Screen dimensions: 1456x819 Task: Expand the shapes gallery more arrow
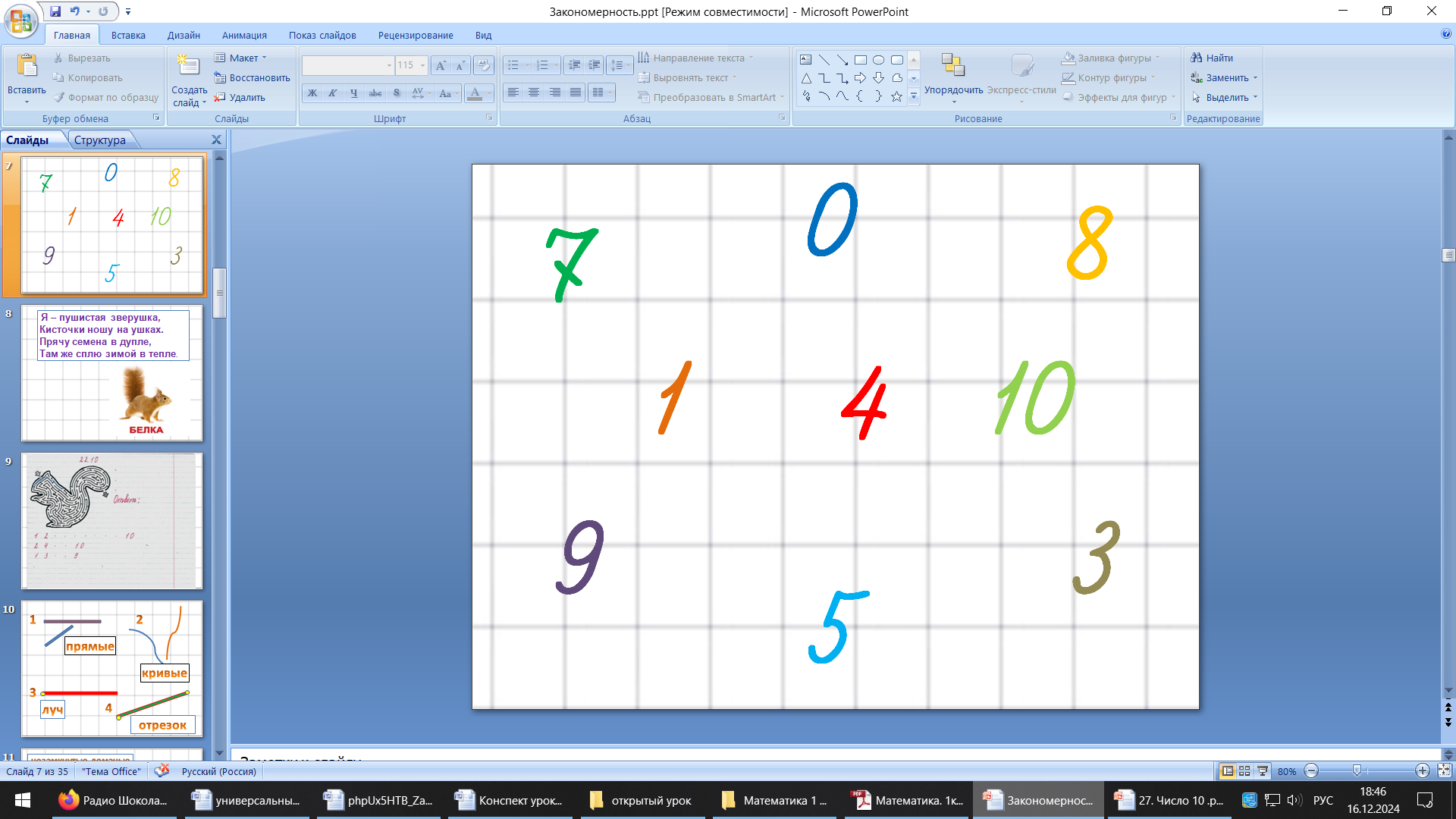click(x=914, y=96)
